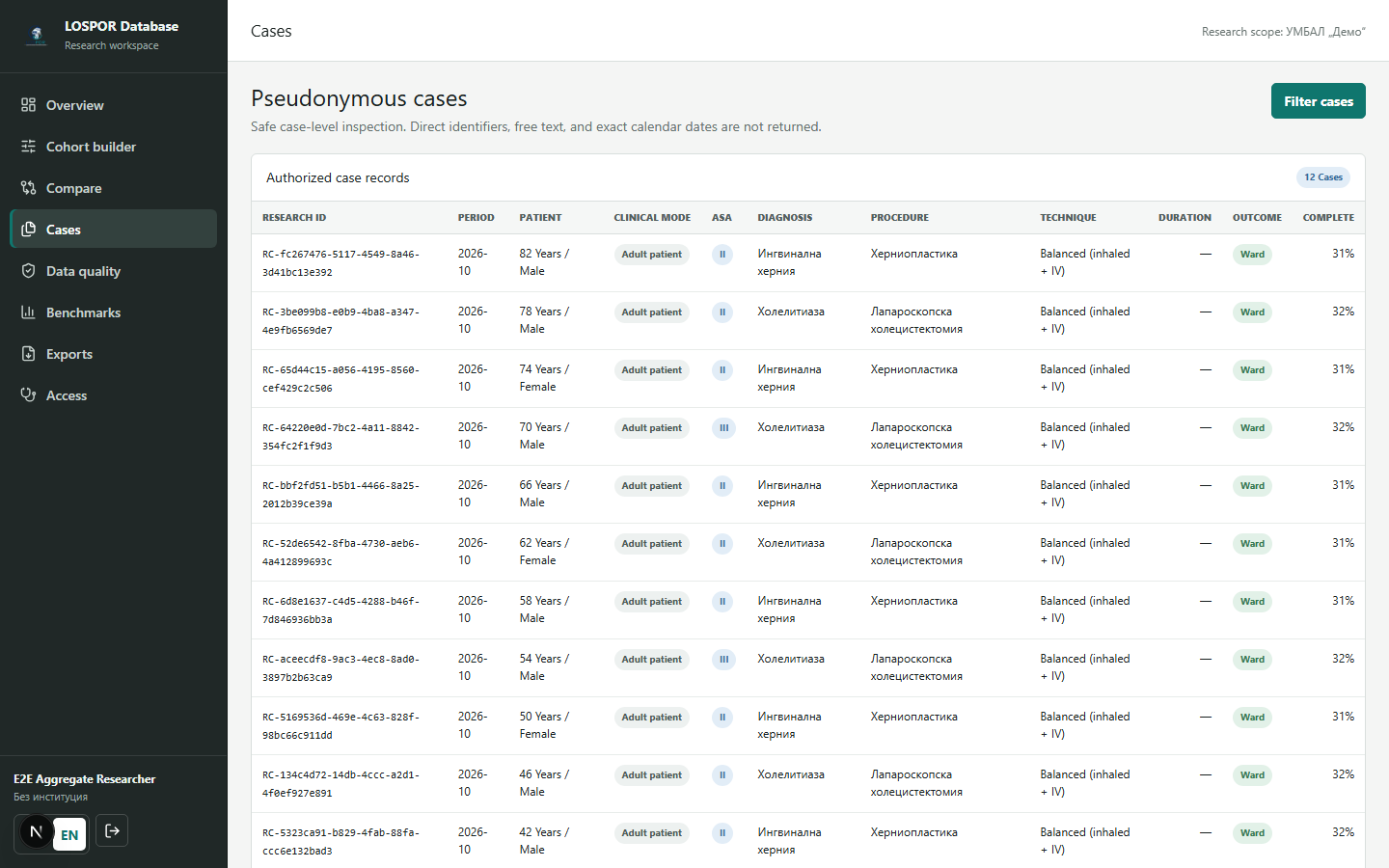Click Adult patient badge for 82 Years row
Viewport: 1389px width, 868px height.
pyautogui.click(x=651, y=255)
